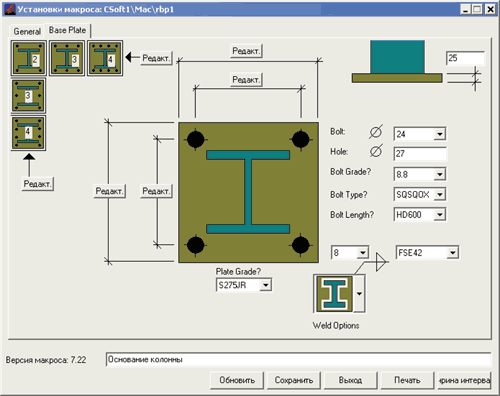The height and width of the screenshot is (396, 500).
Task: Click the Версия макроса: 7.22 text
Action: [46, 360]
